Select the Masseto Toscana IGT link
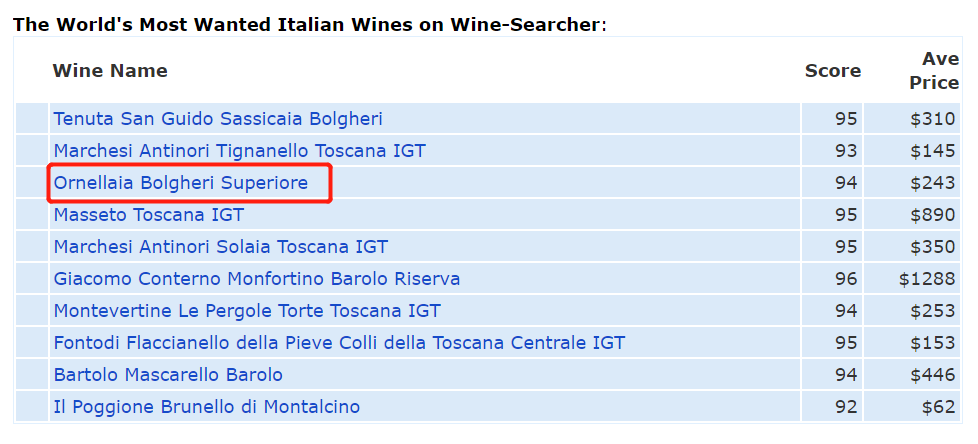The height and width of the screenshot is (444, 978). (148, 215)
